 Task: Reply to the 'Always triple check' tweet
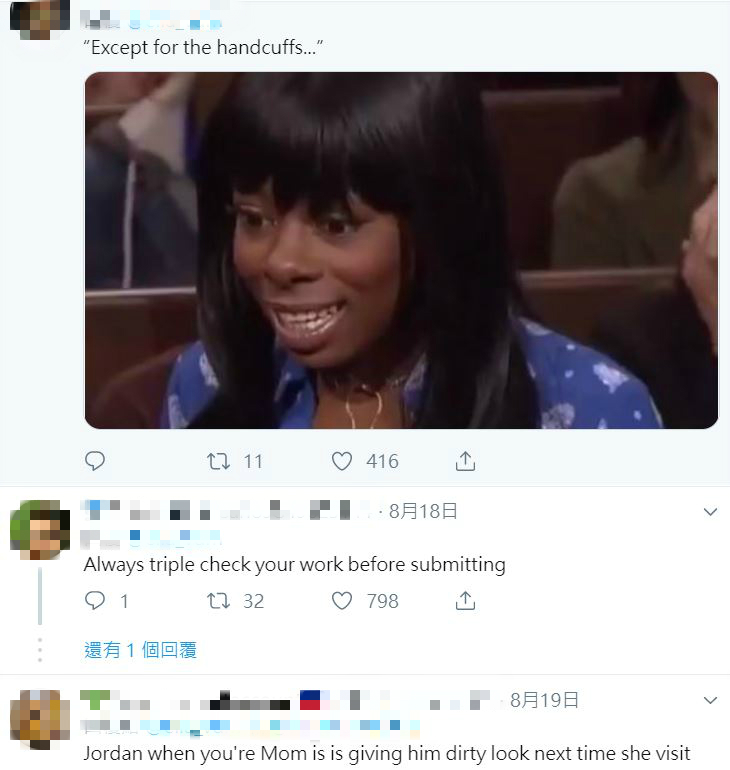pos(95,601)
